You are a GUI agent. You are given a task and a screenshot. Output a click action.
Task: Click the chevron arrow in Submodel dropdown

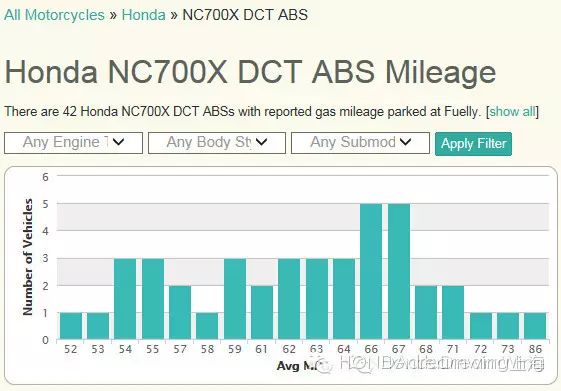[405, 142]
